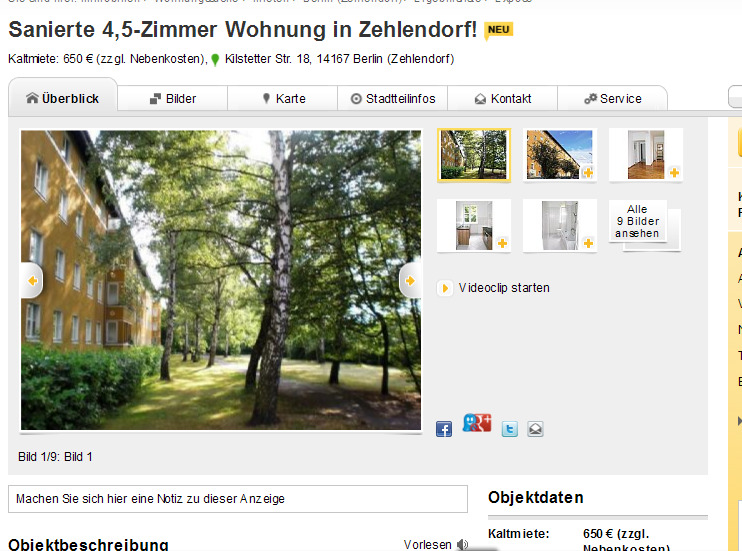
Task: Send listing by email envelope icon
Action: 535,429
